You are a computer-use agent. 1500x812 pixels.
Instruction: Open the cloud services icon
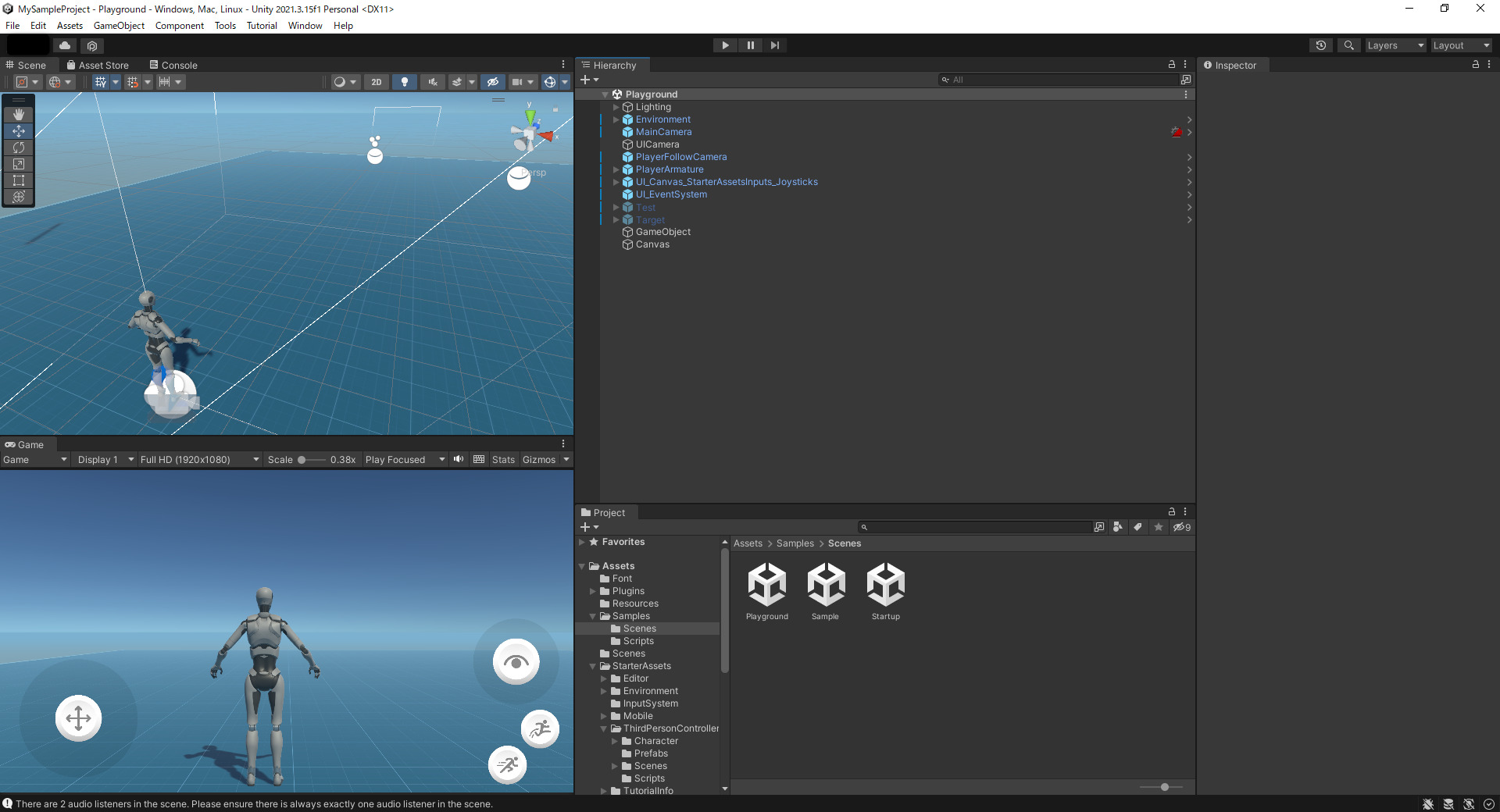(x=65, y=45)
